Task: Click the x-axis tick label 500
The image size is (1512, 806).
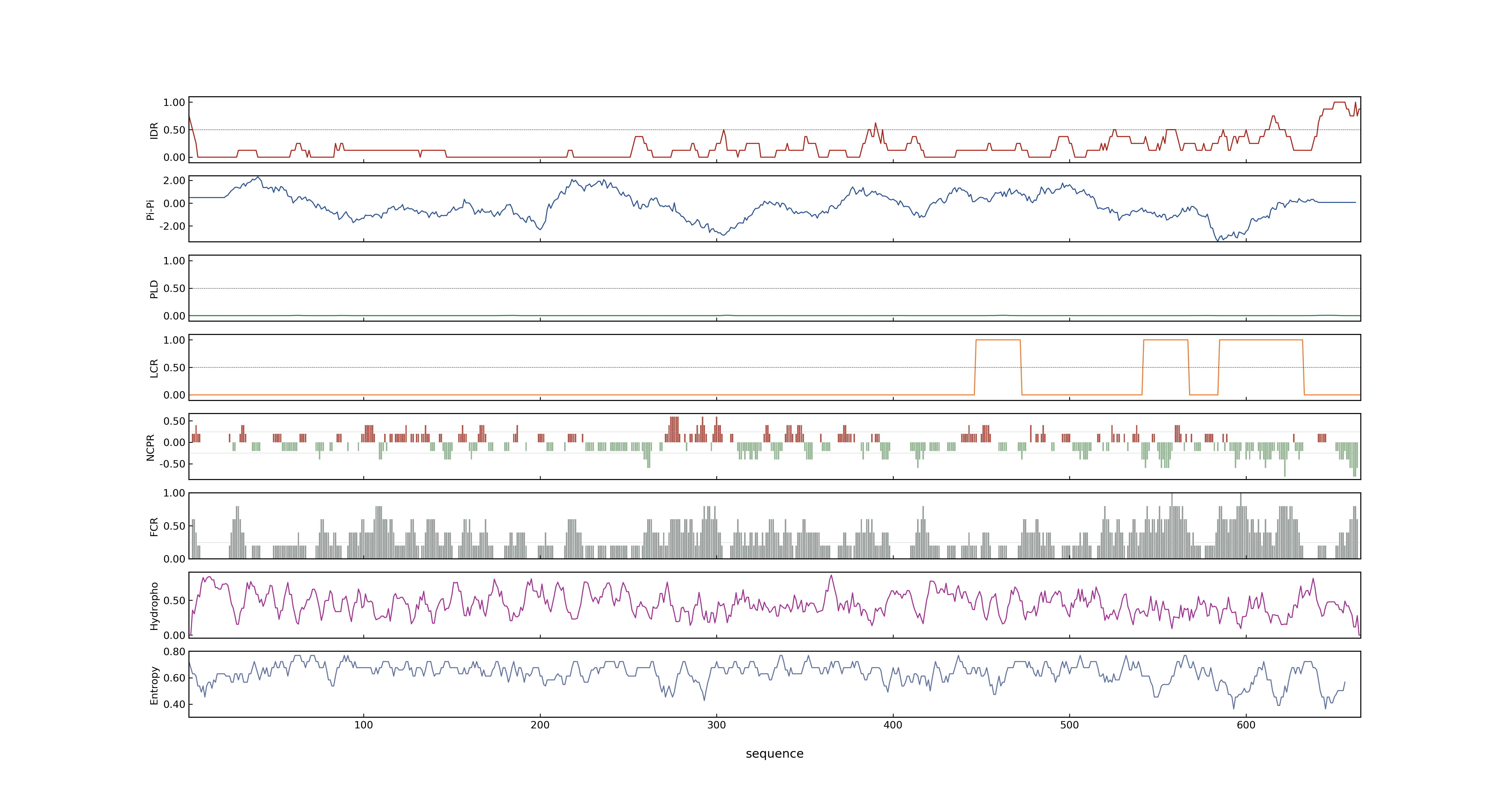Action: (x=1070, y=725)
